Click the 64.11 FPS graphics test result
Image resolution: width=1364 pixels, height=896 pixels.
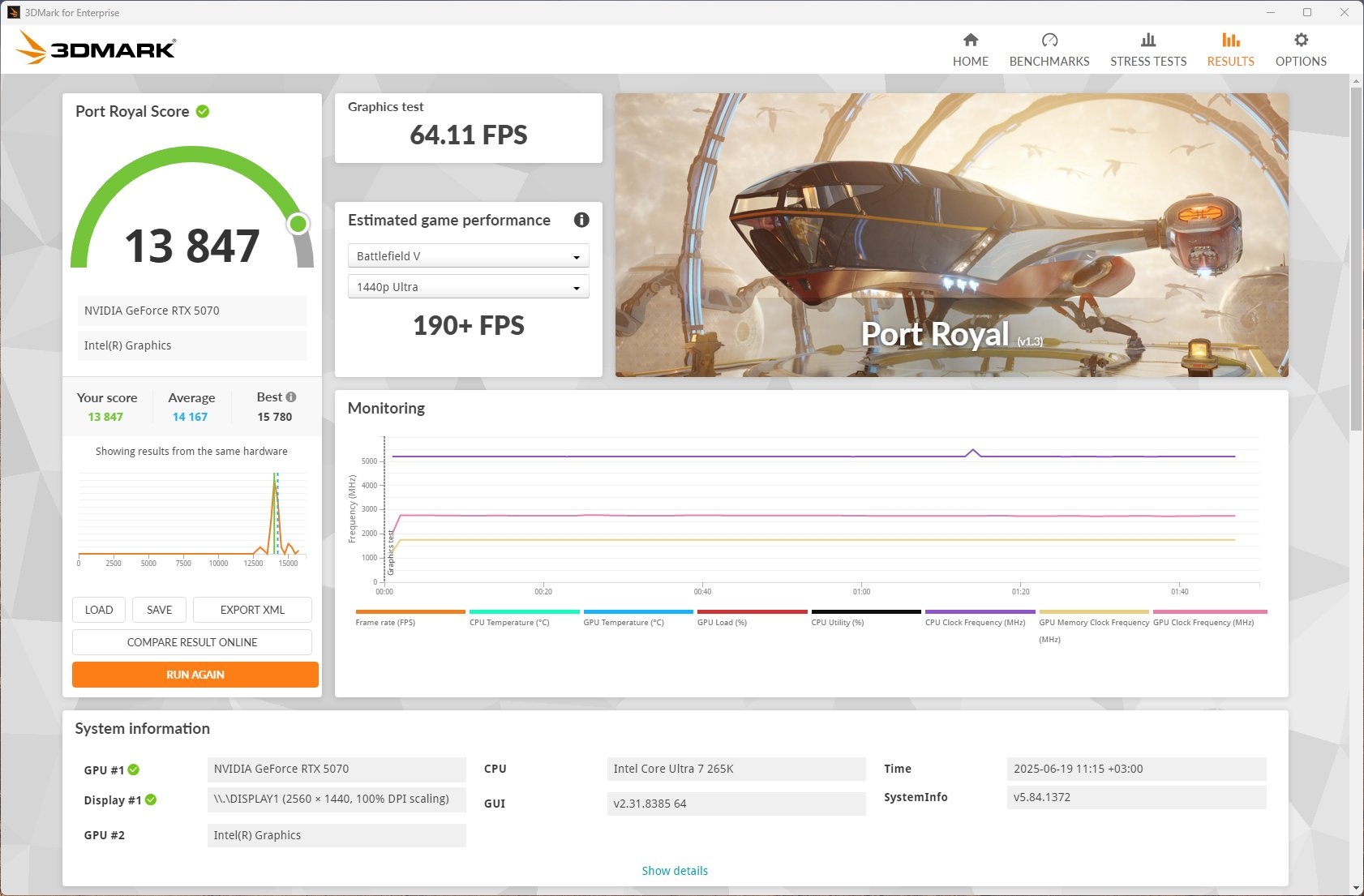click(469, 135)
